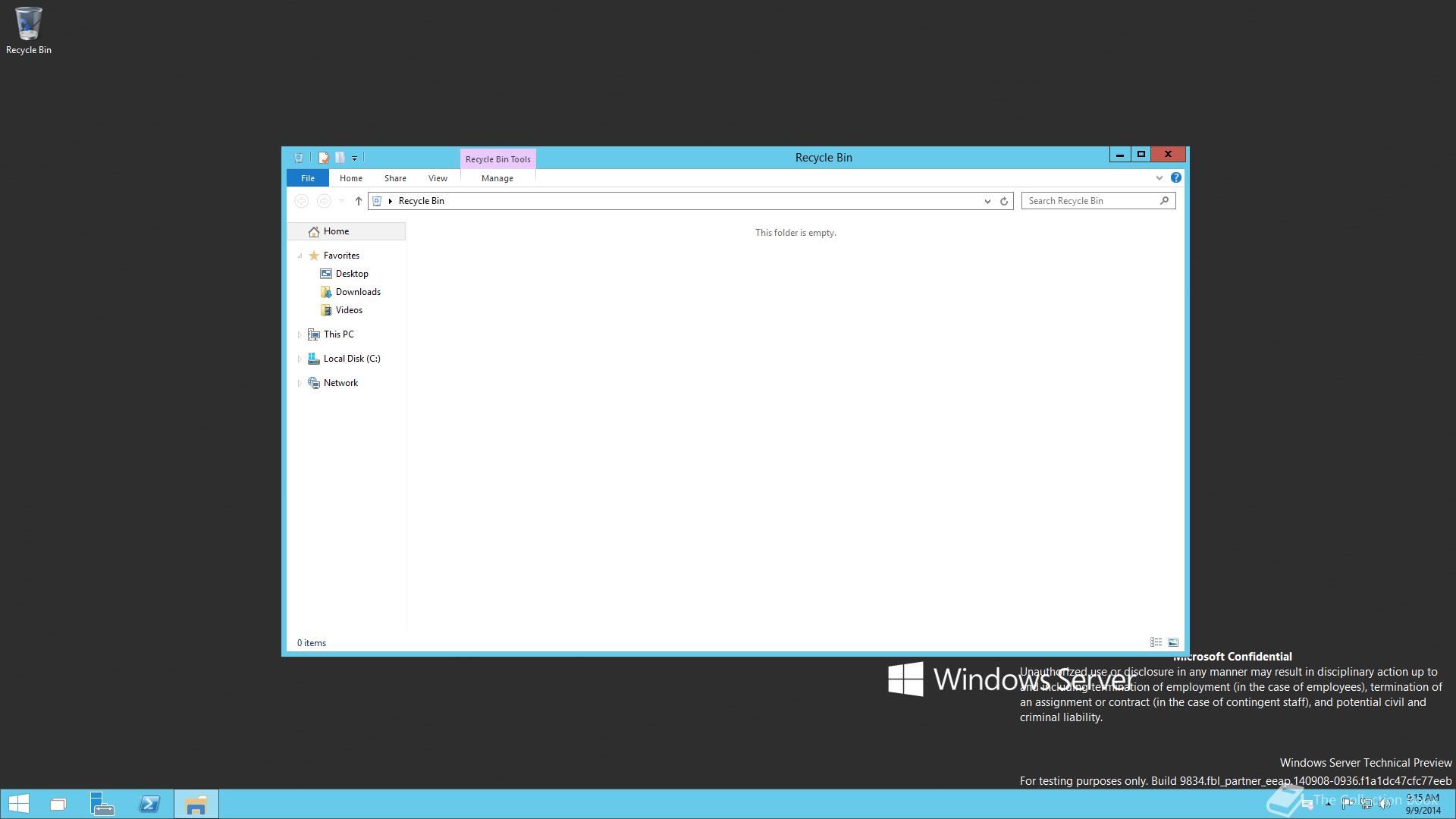Click the Properties quick access toolbar icon
The image size is (1456, 819).
pos(324,158)
